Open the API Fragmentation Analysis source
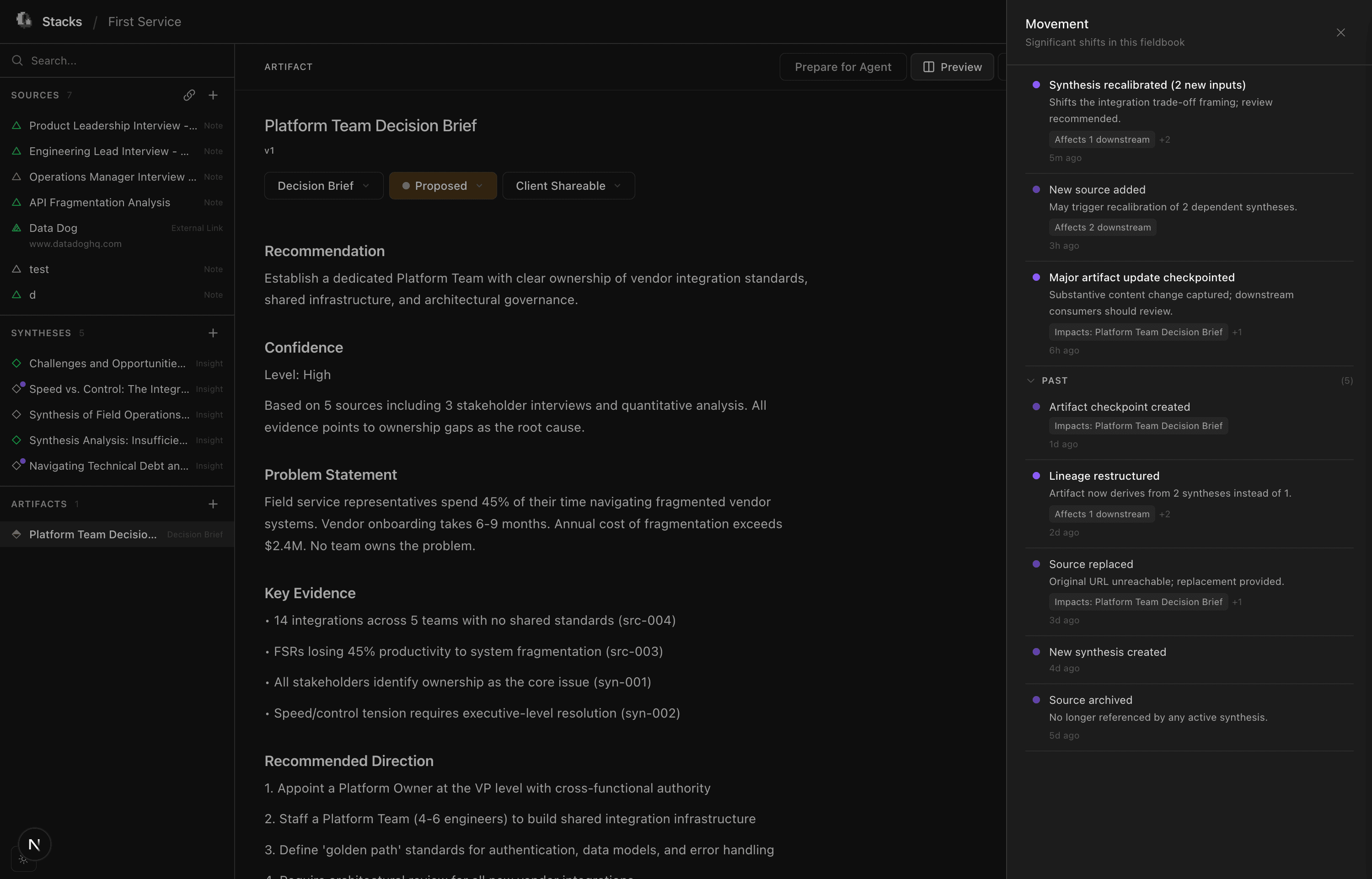The height and width of the screenshot is (879, 1372). pos(99,203)
